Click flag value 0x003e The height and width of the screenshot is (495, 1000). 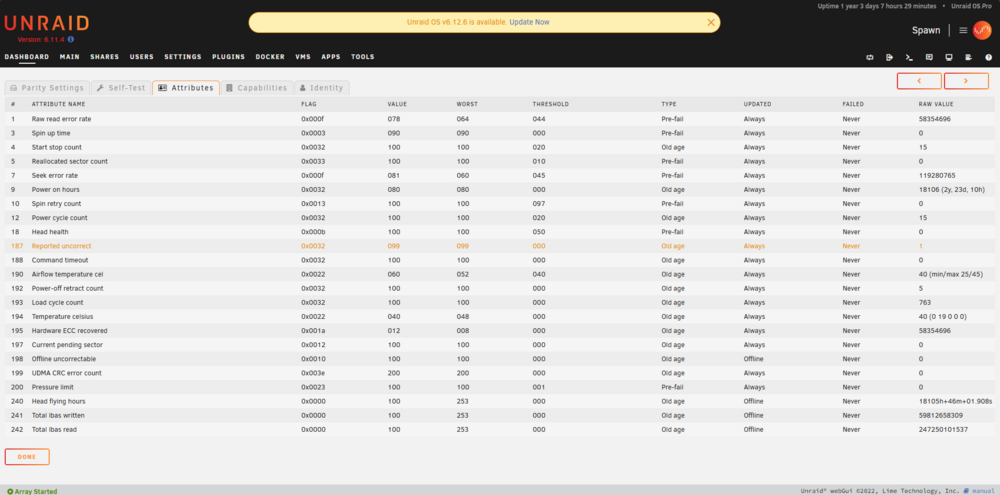tap(313, 373)
